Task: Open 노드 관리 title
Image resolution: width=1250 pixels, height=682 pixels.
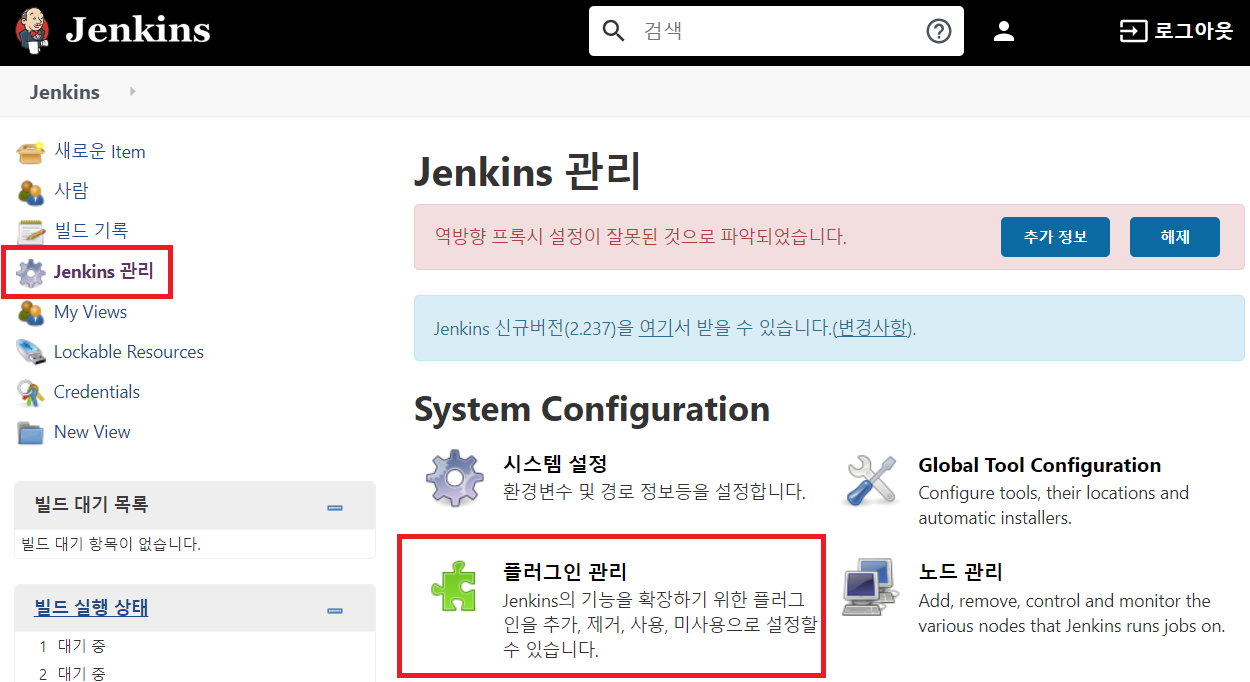Action: [960, 572]
